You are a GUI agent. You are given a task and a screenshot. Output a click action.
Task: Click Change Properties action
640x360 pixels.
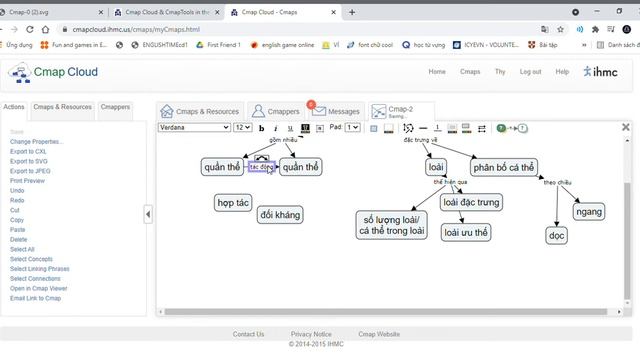coord(36,142)
